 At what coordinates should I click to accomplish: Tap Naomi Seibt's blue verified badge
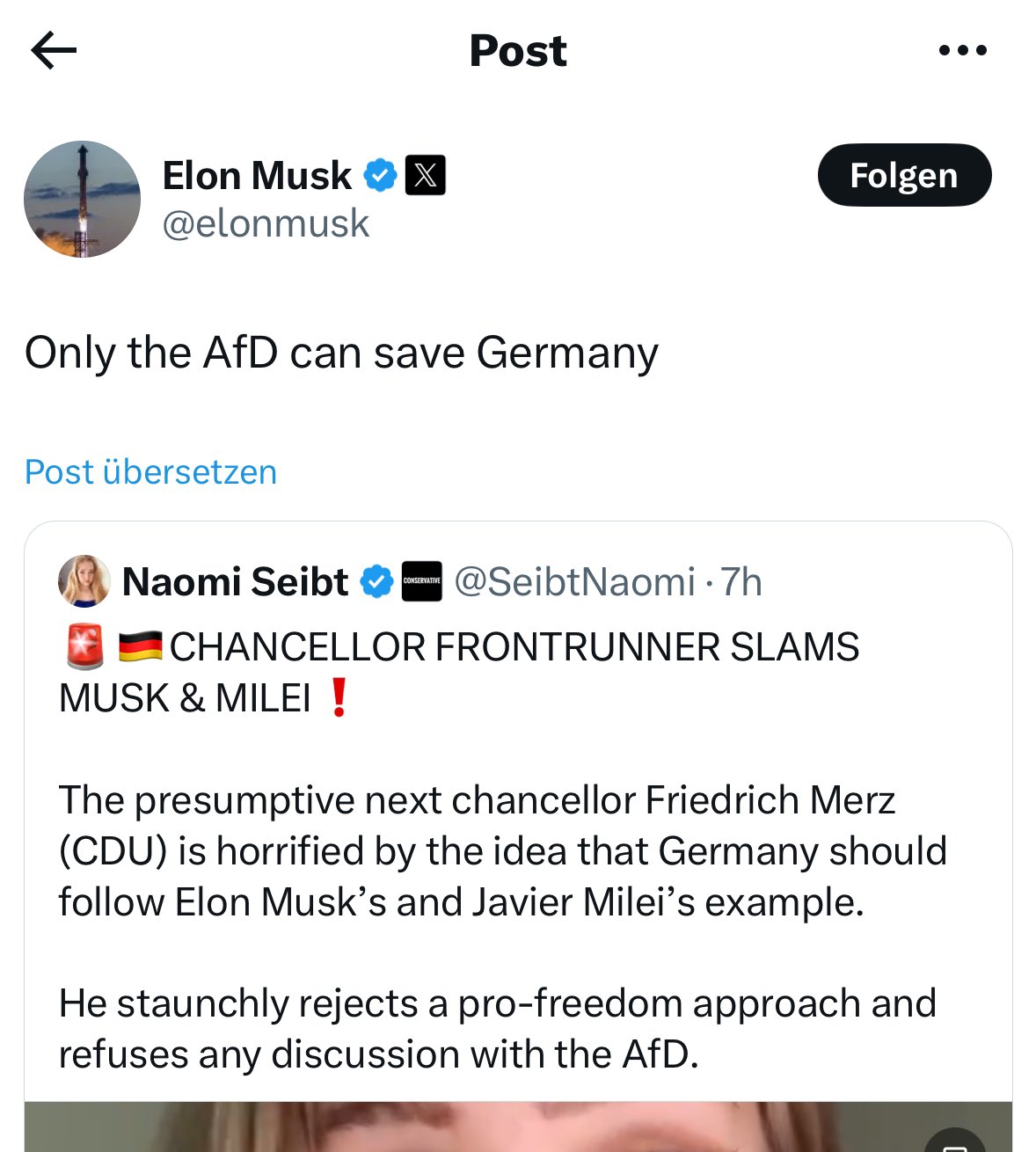pyautogui.click(x=377, y=582)
